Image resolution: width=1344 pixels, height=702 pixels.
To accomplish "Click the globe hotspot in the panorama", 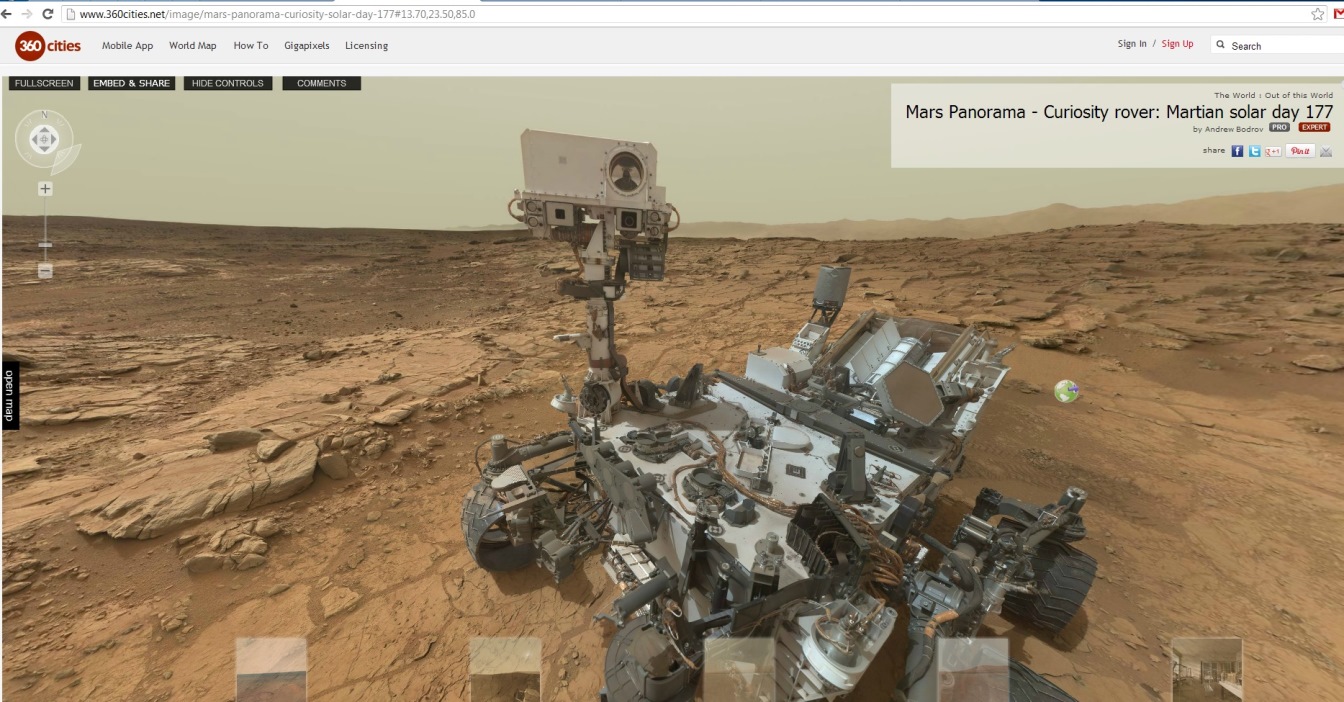I will tap(1066, 391).
